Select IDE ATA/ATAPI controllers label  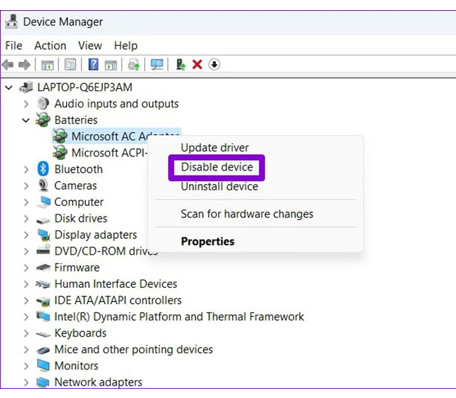(x=118, y=300)
